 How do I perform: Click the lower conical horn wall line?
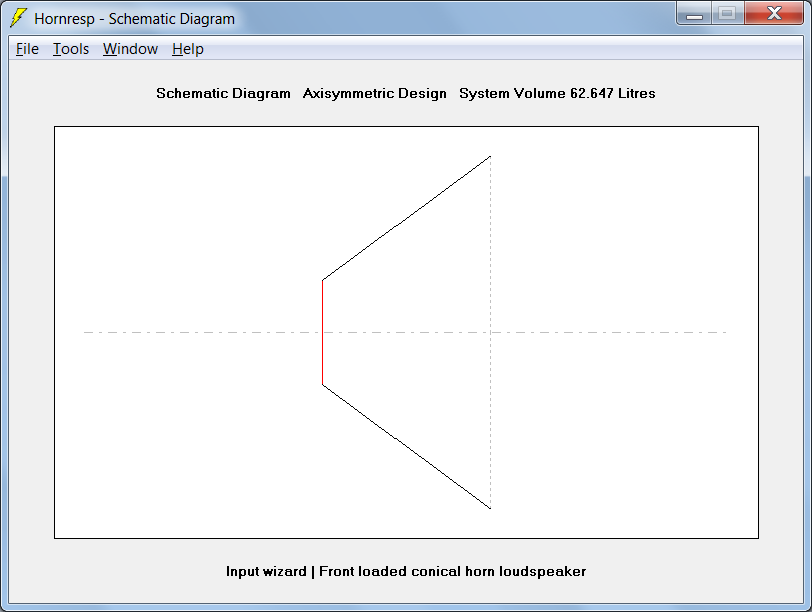[407, 447]
